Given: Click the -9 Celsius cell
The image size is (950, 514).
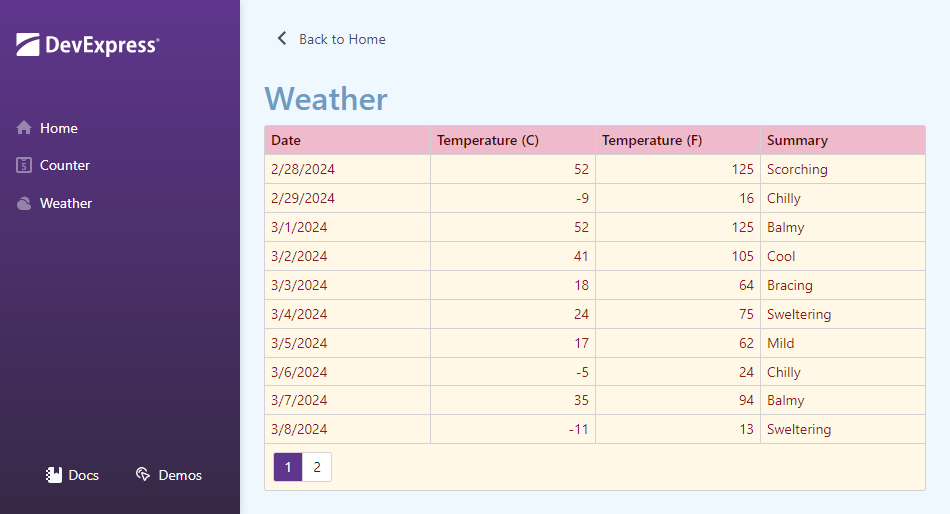Looking at the screenshot, I should click(x=513, y=198).
